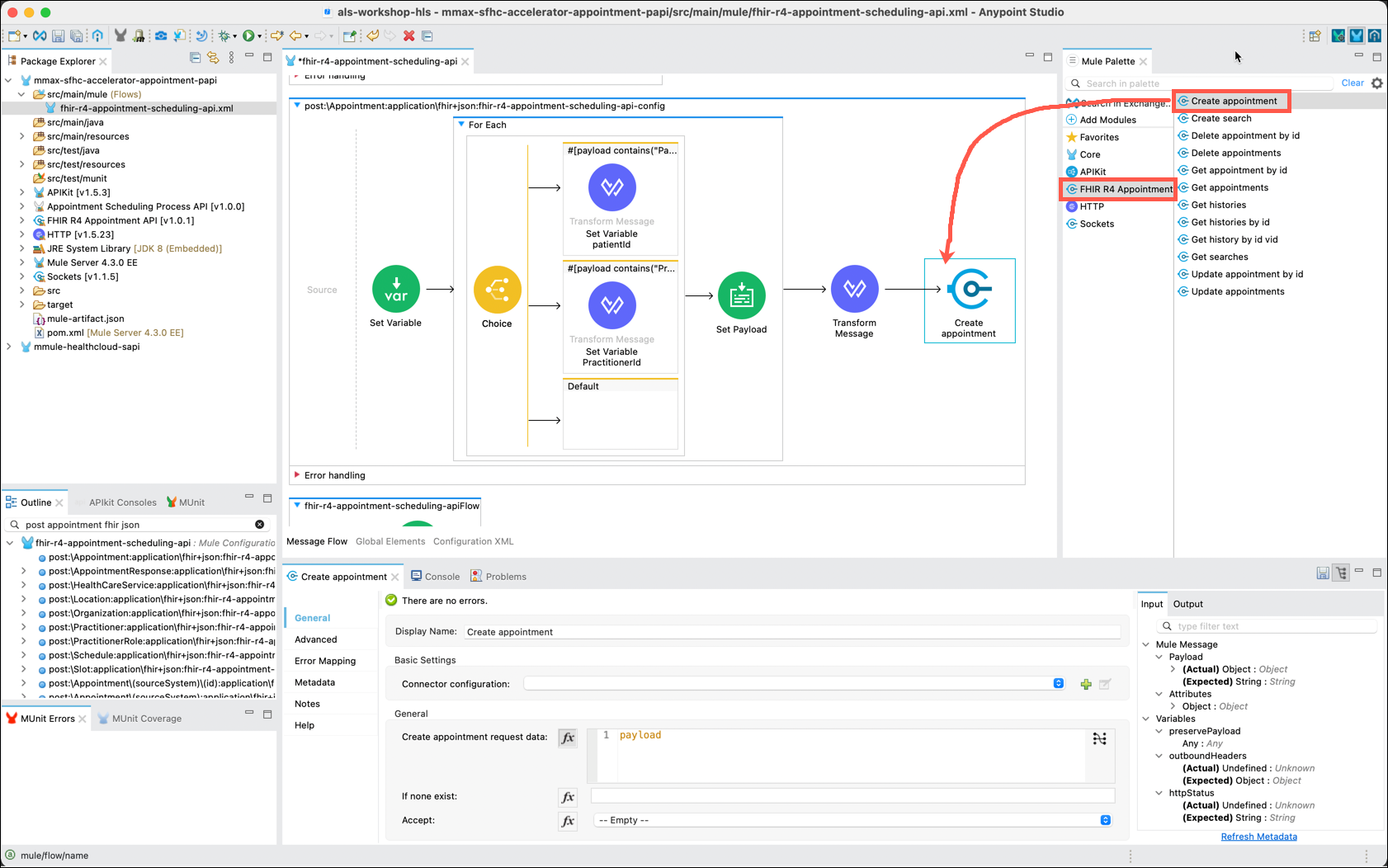Click Clear next to the palette search
1388x868 pixels.
point(1353,83)
